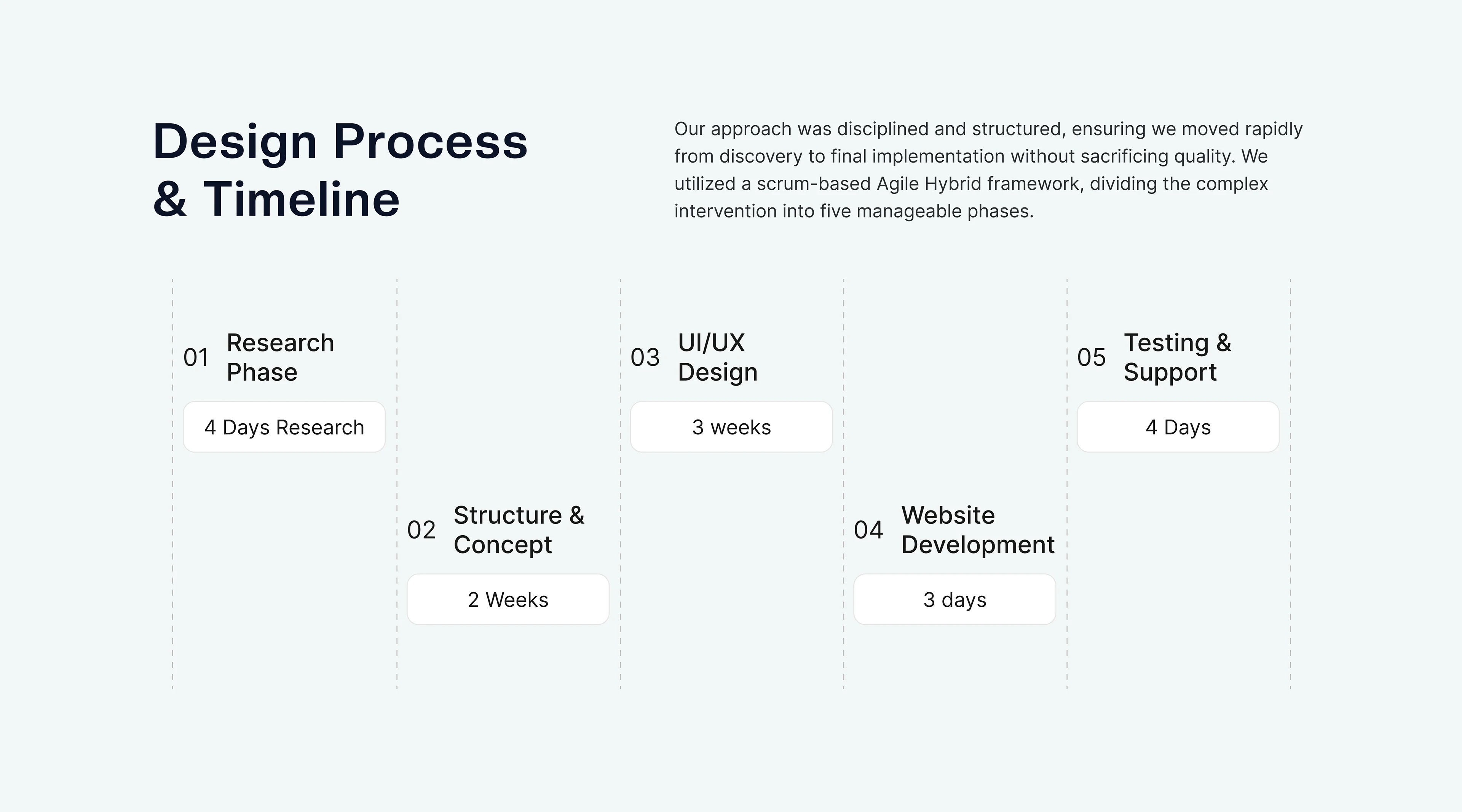Click the "2 Weeks" duration pill

pyautogui.click(x=508, y=600)
